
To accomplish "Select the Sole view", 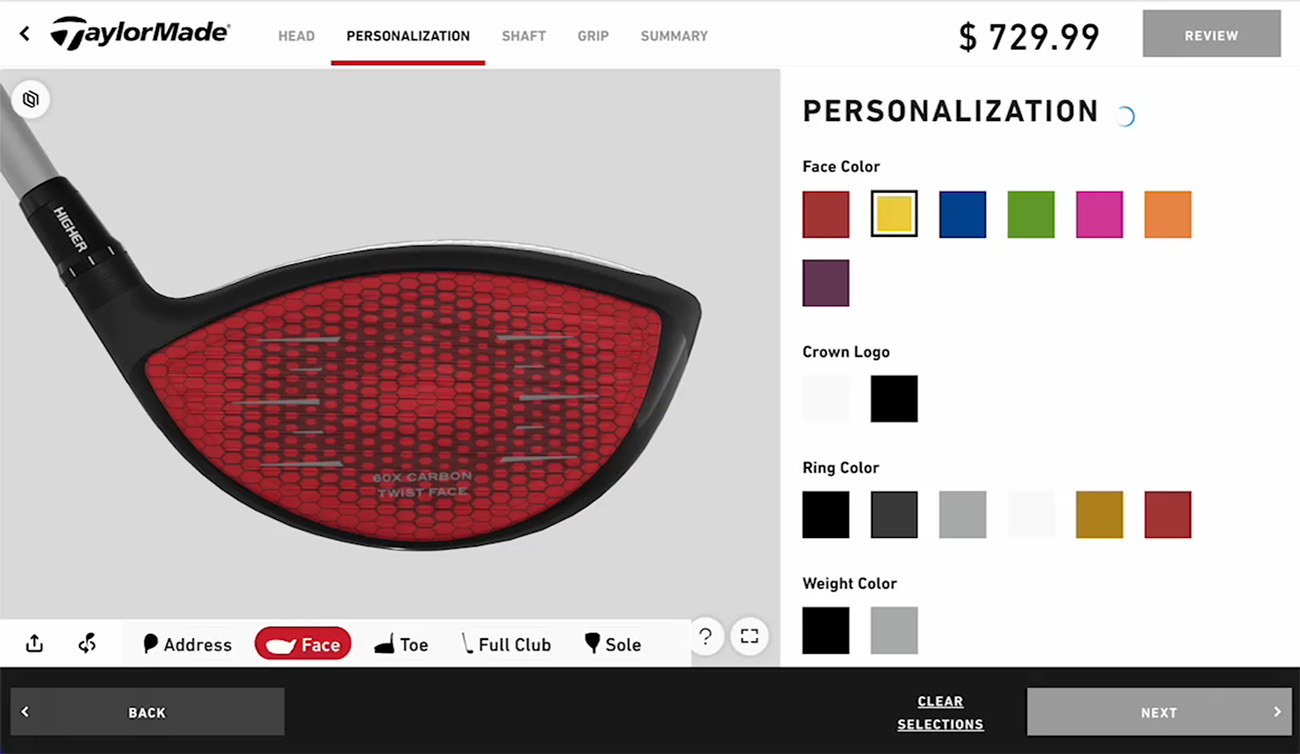I will [613, 644].
